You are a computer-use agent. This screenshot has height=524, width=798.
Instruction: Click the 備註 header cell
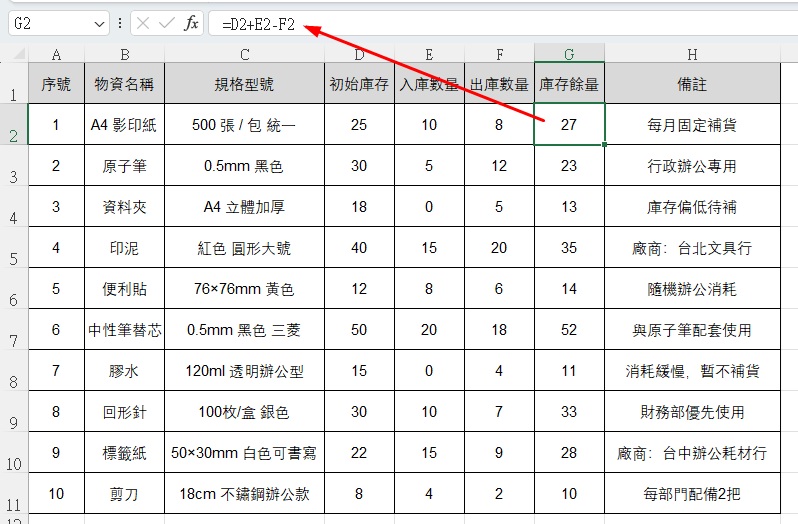(x=692, y=83)
